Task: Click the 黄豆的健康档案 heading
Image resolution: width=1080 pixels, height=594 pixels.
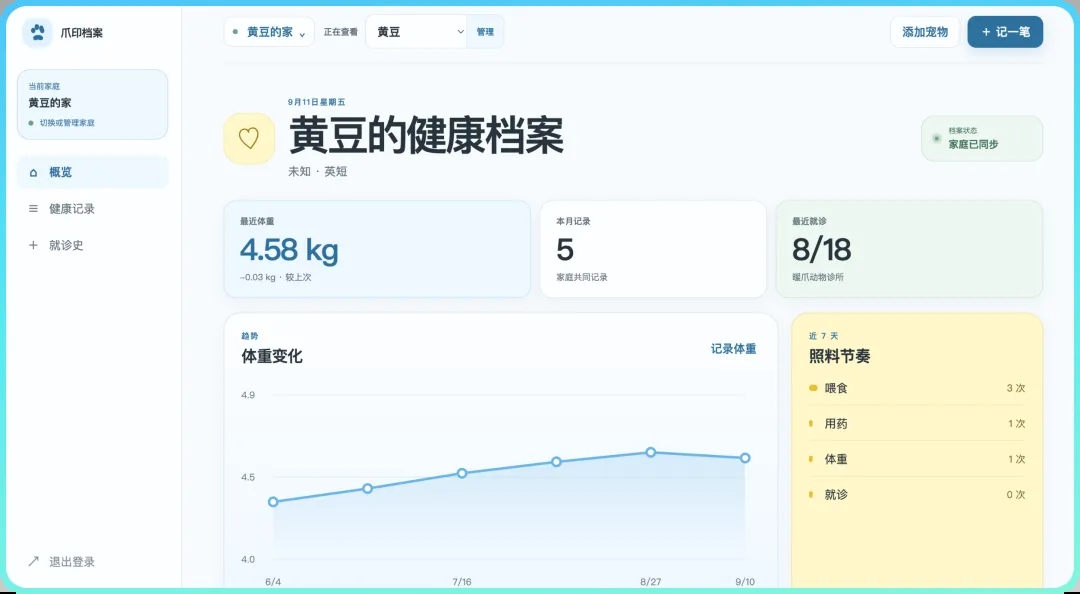Action: (x=426, y=135)
